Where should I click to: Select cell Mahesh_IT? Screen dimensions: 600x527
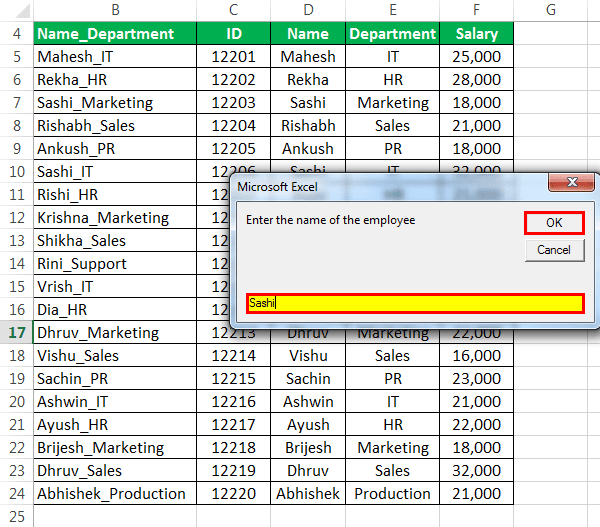click(115, 57)
